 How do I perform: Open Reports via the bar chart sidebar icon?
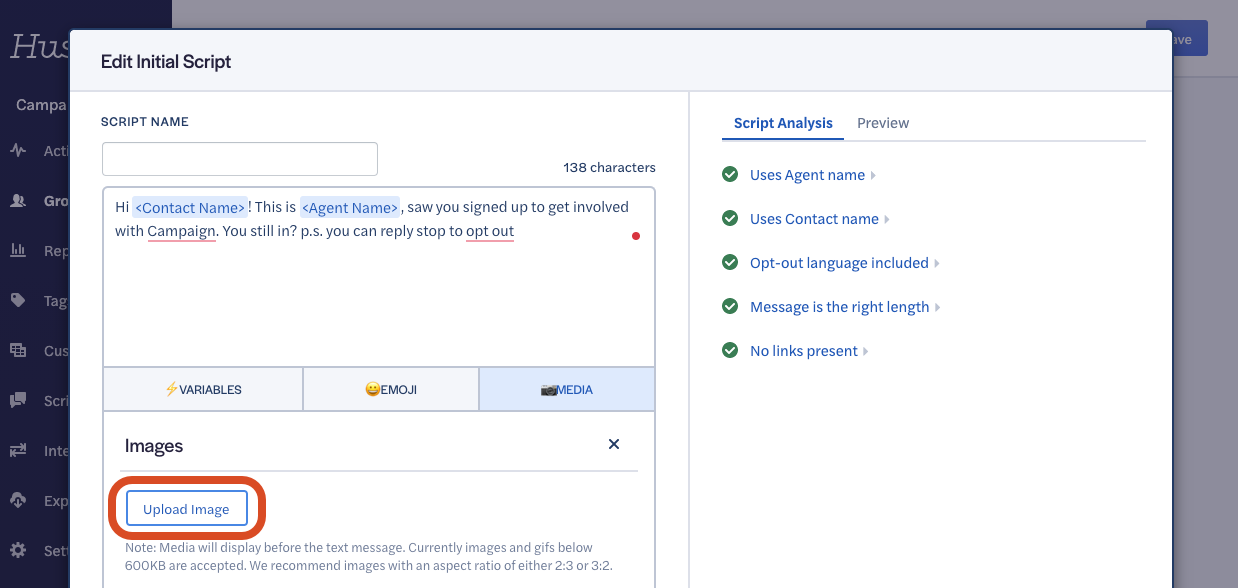[x=18, y=251]
